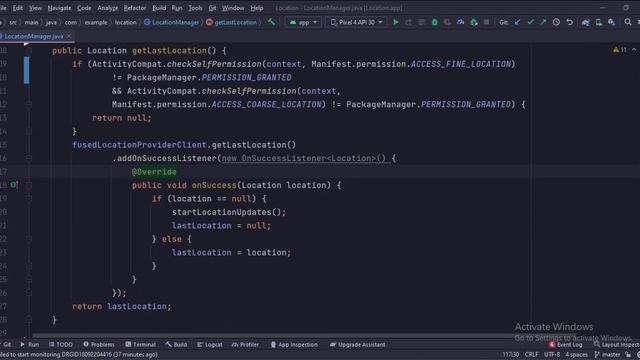Click the Git Update Project blue arrow
The image size is (640, 360).
[x=517, y=22]
